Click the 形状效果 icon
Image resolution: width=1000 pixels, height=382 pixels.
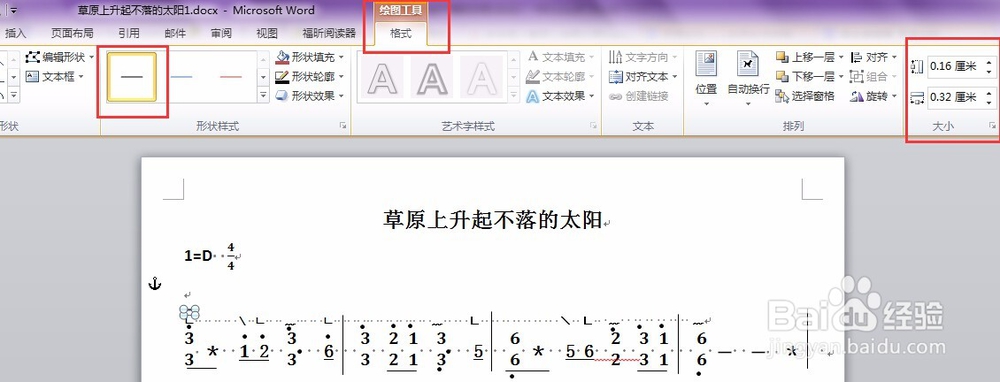pos(282,96)
